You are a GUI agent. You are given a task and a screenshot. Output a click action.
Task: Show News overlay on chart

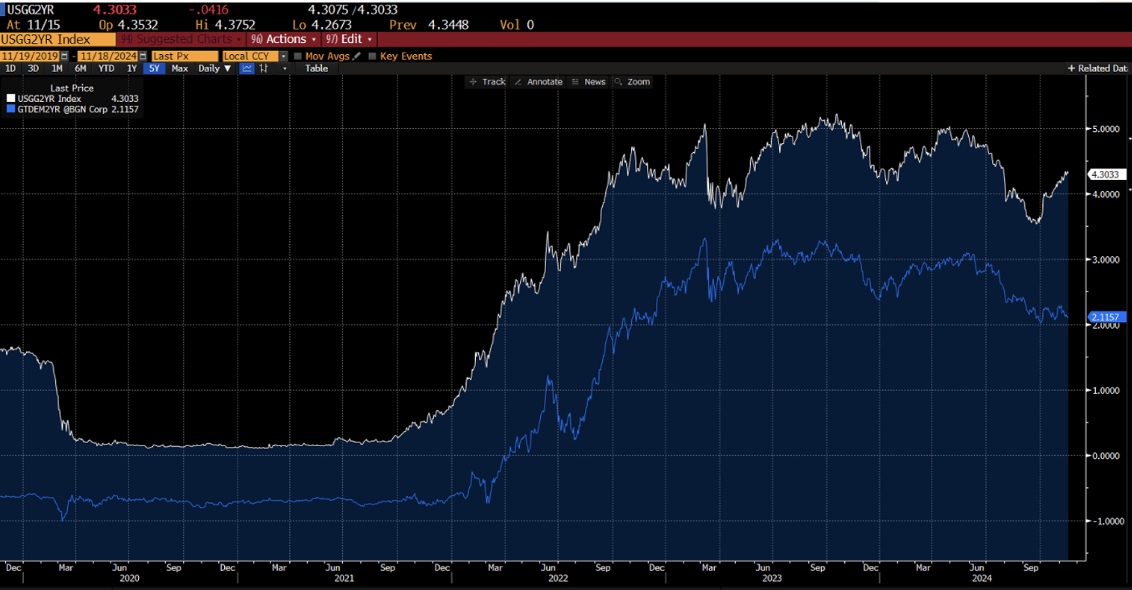point(588,82)
